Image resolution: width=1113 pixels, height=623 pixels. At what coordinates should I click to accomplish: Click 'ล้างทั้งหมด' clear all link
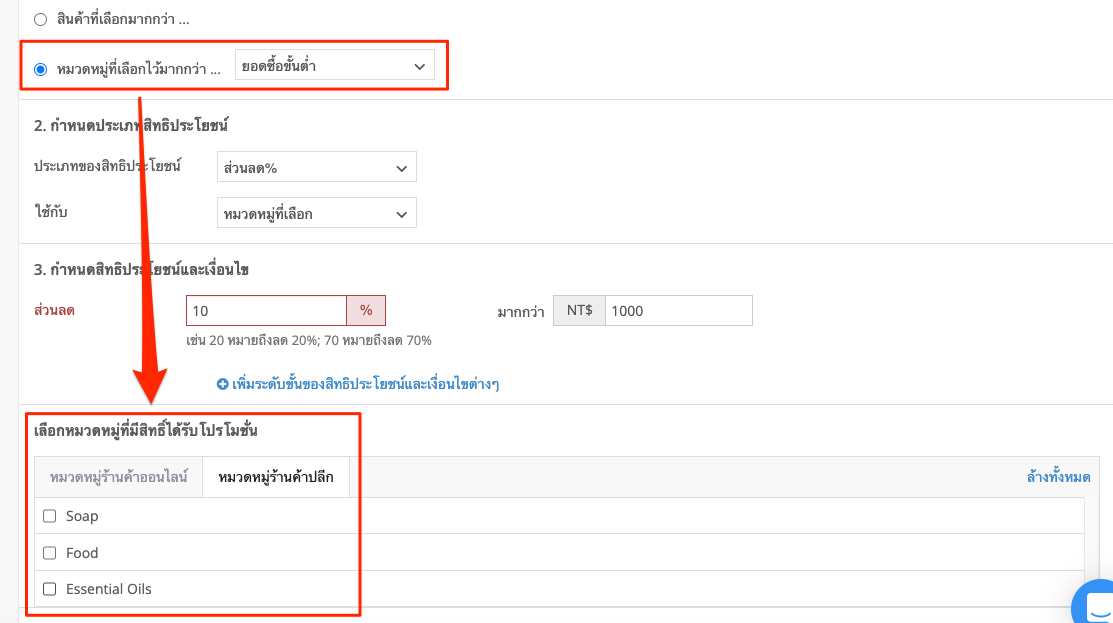(x=1058, y=477)
